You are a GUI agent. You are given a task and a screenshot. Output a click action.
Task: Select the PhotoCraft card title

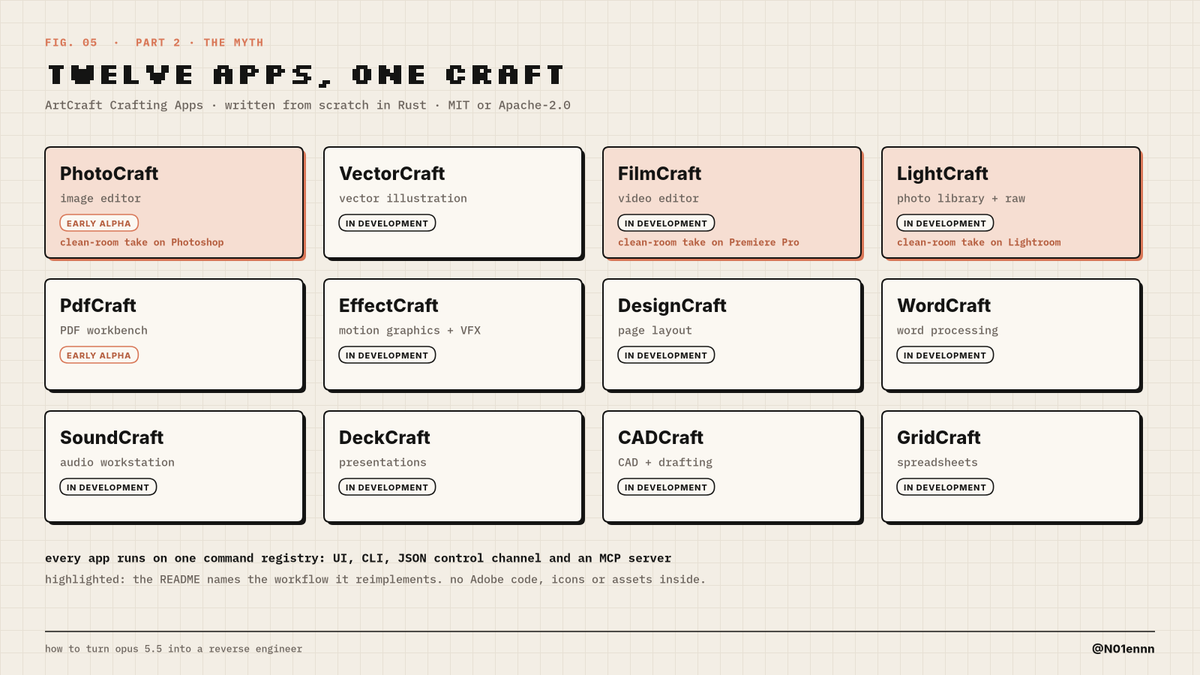coord(109,174)
